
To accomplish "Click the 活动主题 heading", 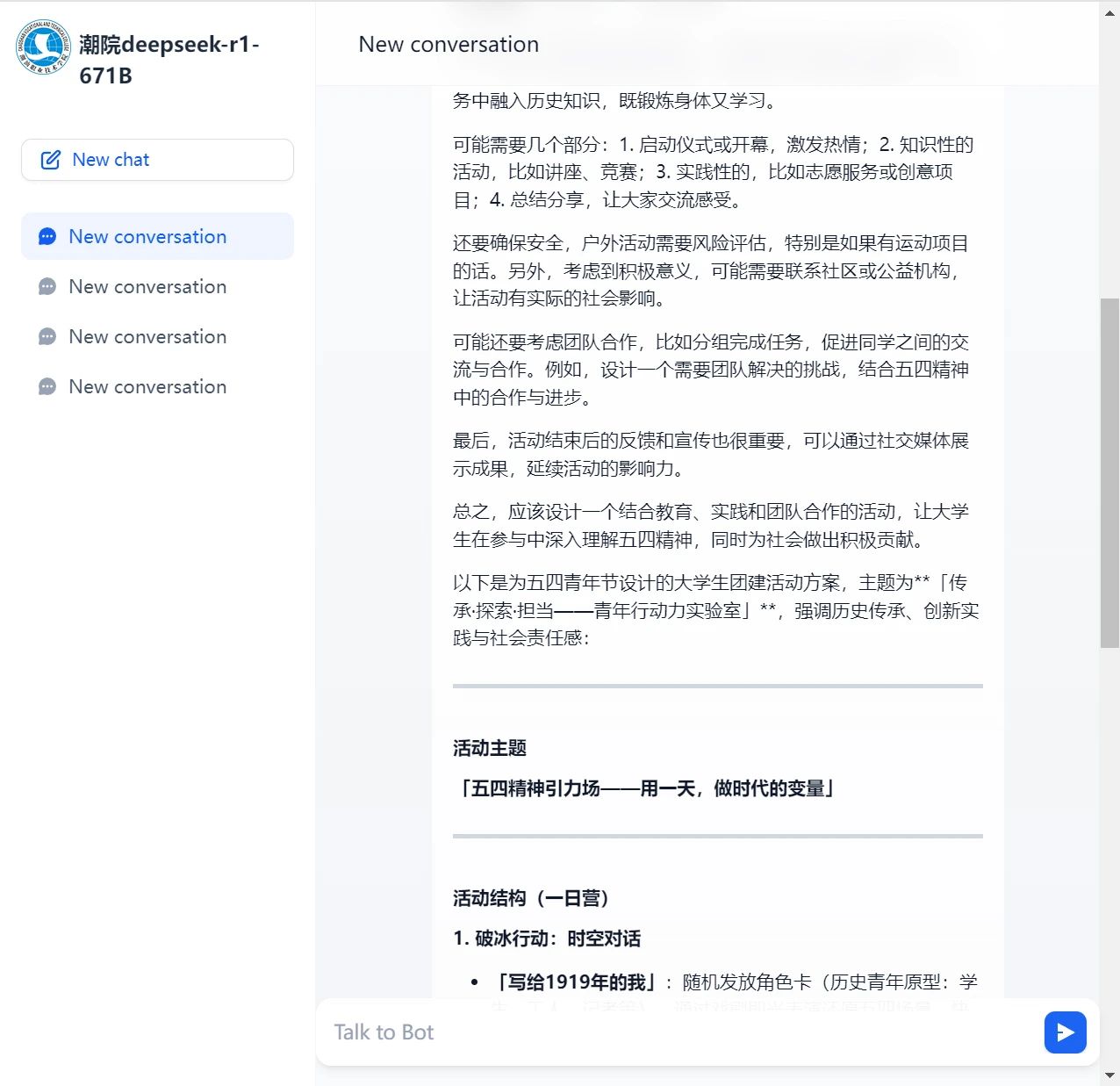I will tap(490, 748).
